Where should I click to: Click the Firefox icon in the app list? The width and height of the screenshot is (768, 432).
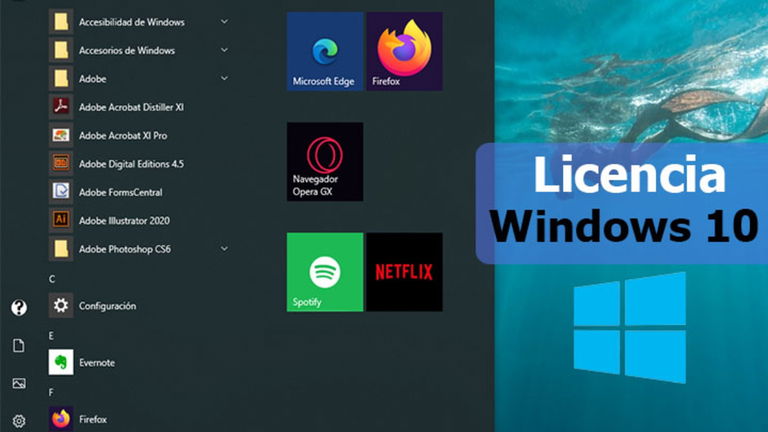[x=61, y=419]
